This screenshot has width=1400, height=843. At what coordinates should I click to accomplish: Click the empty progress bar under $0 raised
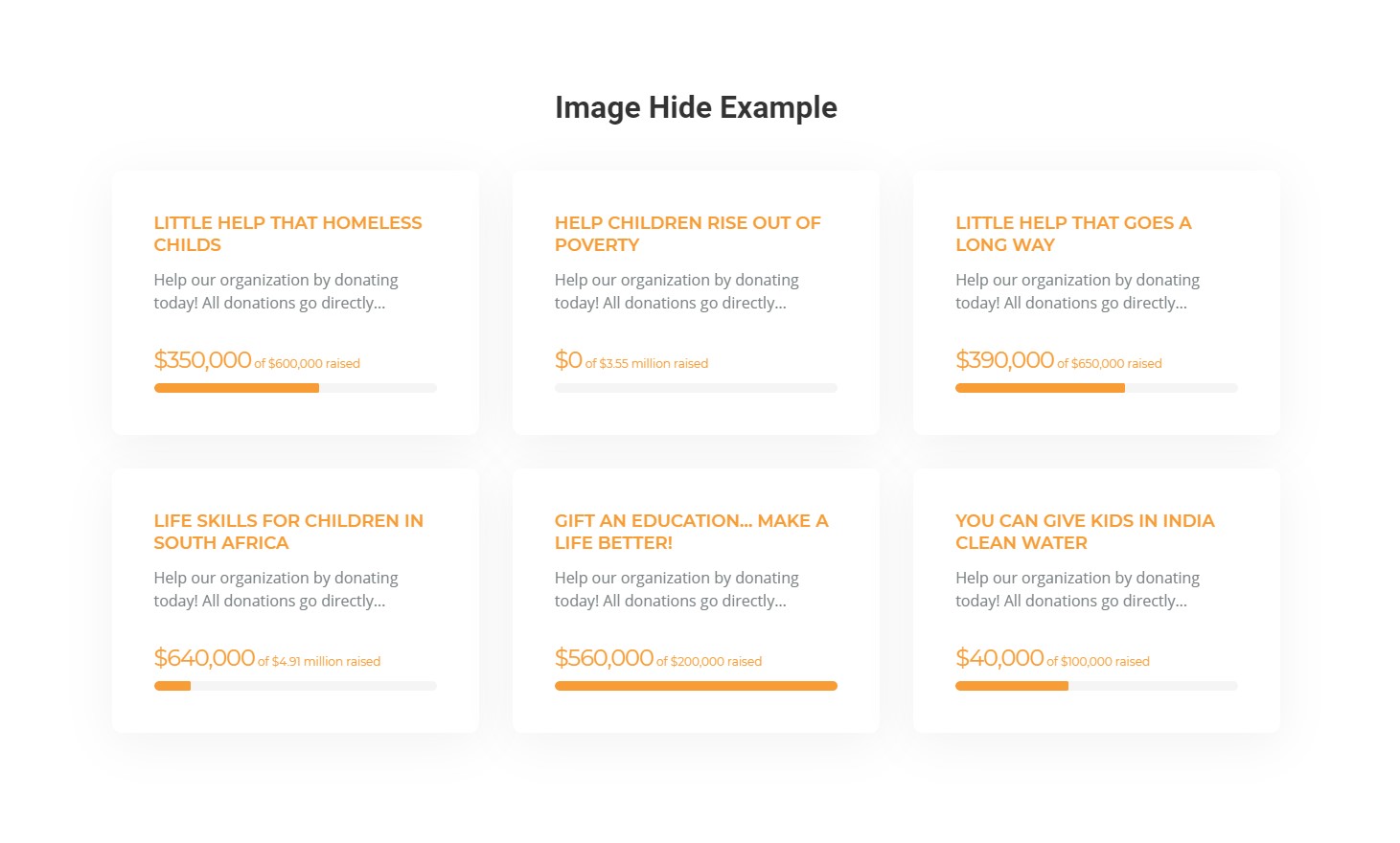click(696, 388)
